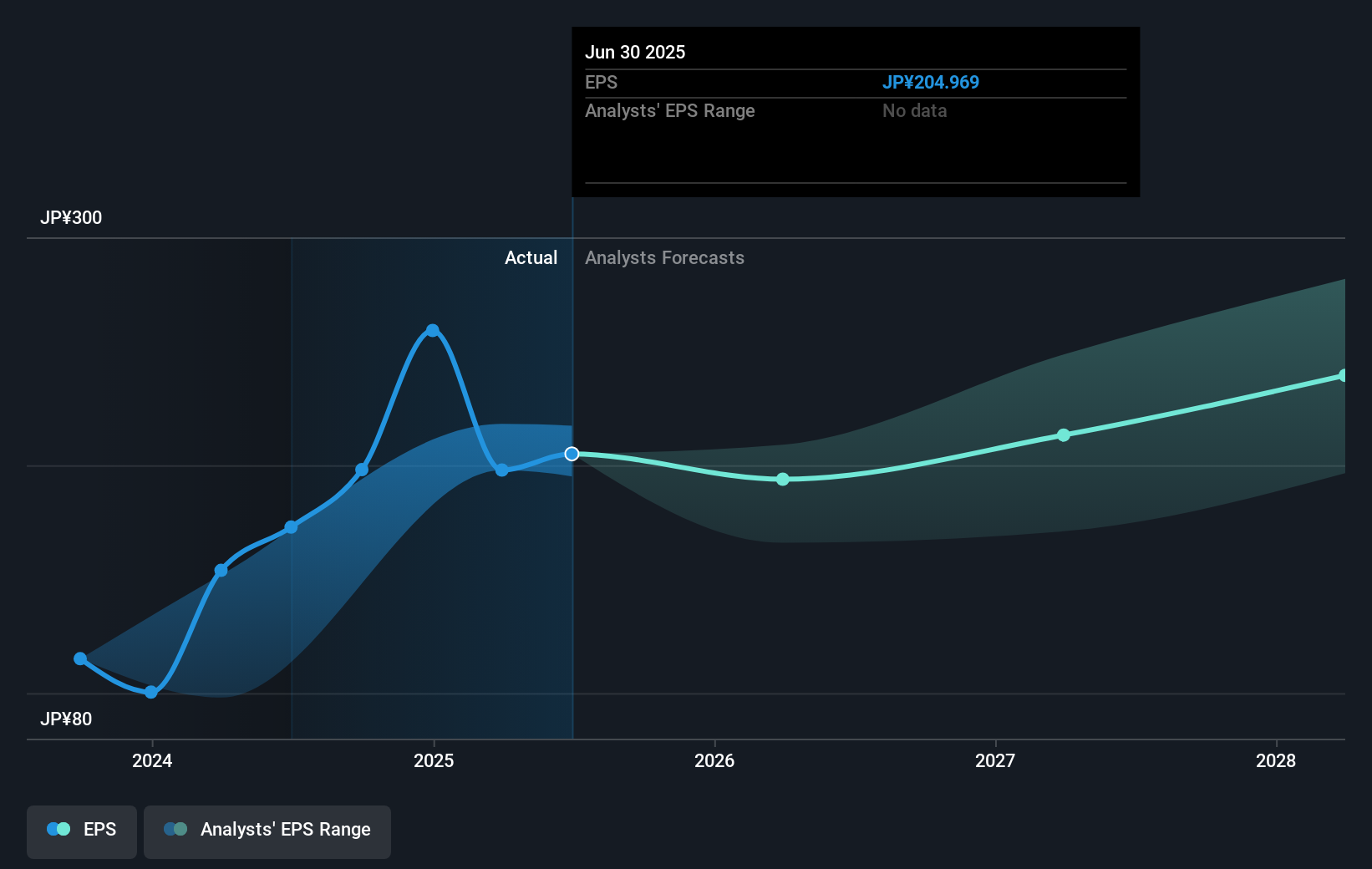The height and width of the screenshot is (869, 1372).
Task: Select the lowest EPS point near 2024
Action: point(151,692)
